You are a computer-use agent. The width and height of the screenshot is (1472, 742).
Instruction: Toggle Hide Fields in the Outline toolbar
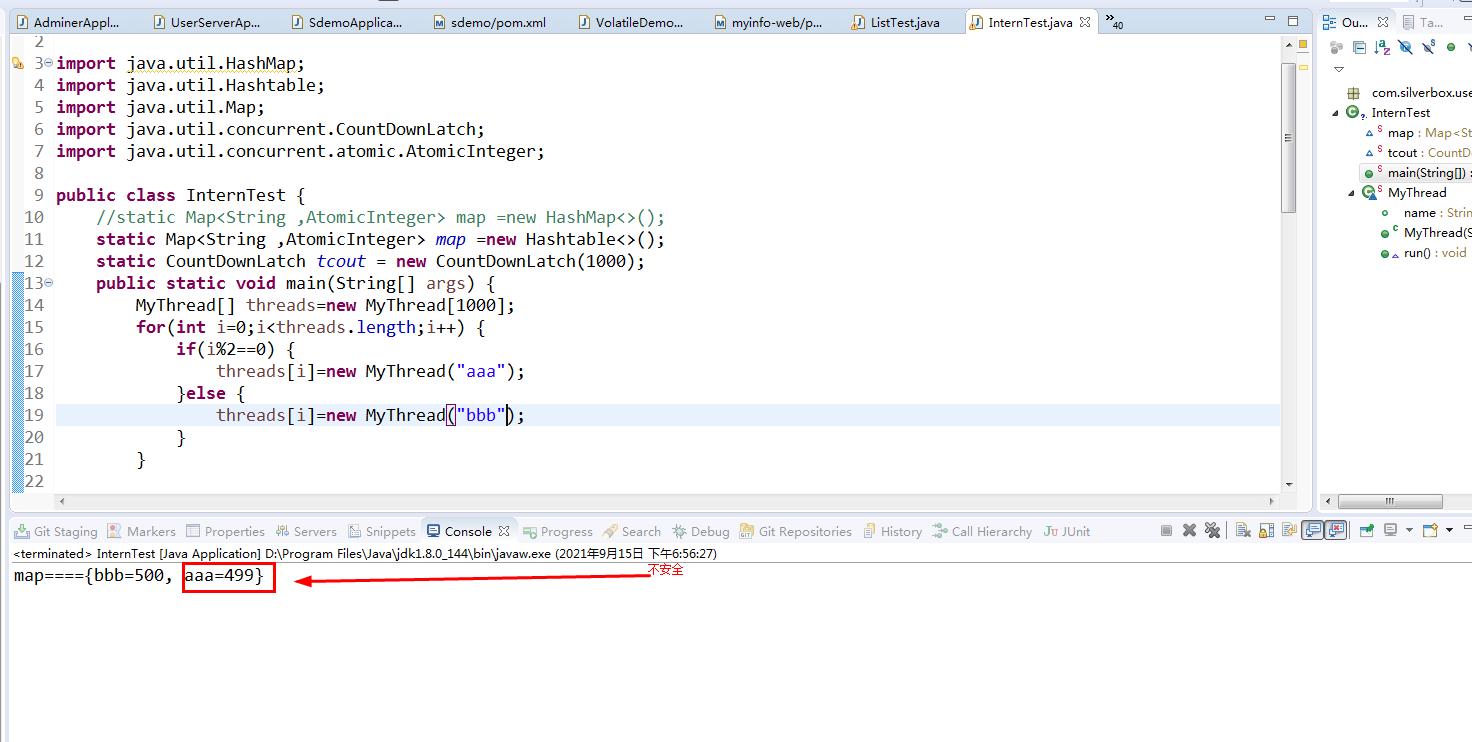coord(1405,47)
